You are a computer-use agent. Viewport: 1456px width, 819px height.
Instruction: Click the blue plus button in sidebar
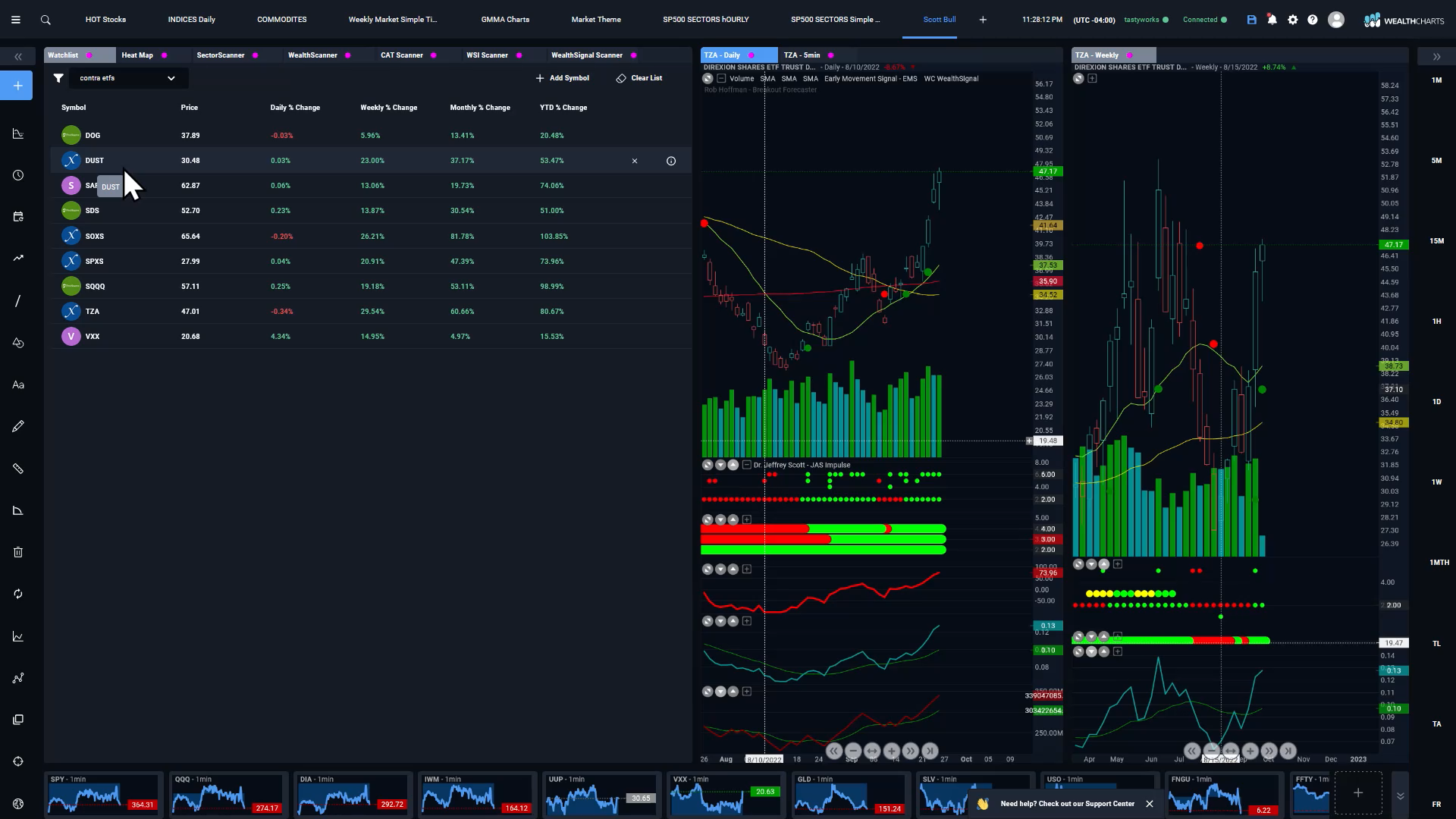click(18, 86)
